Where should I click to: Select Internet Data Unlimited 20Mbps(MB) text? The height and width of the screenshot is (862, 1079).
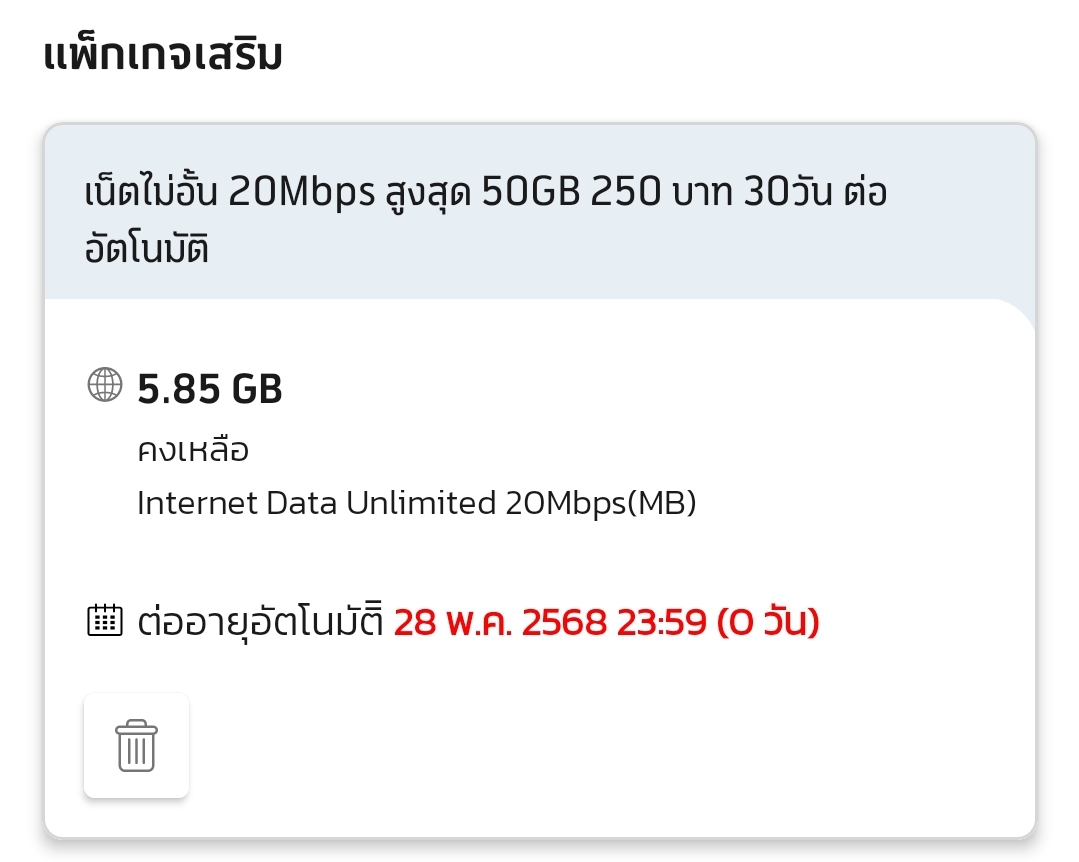(417, 504)
